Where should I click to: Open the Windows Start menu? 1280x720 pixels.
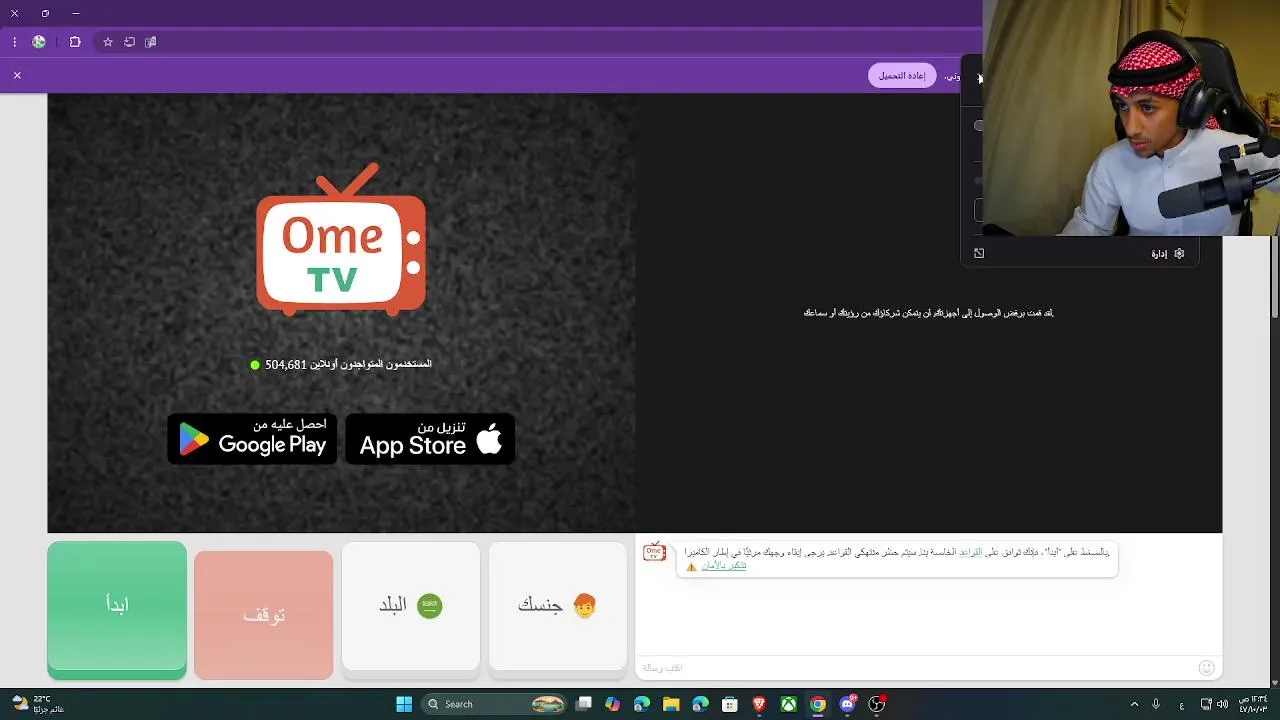tap(404, 704)
